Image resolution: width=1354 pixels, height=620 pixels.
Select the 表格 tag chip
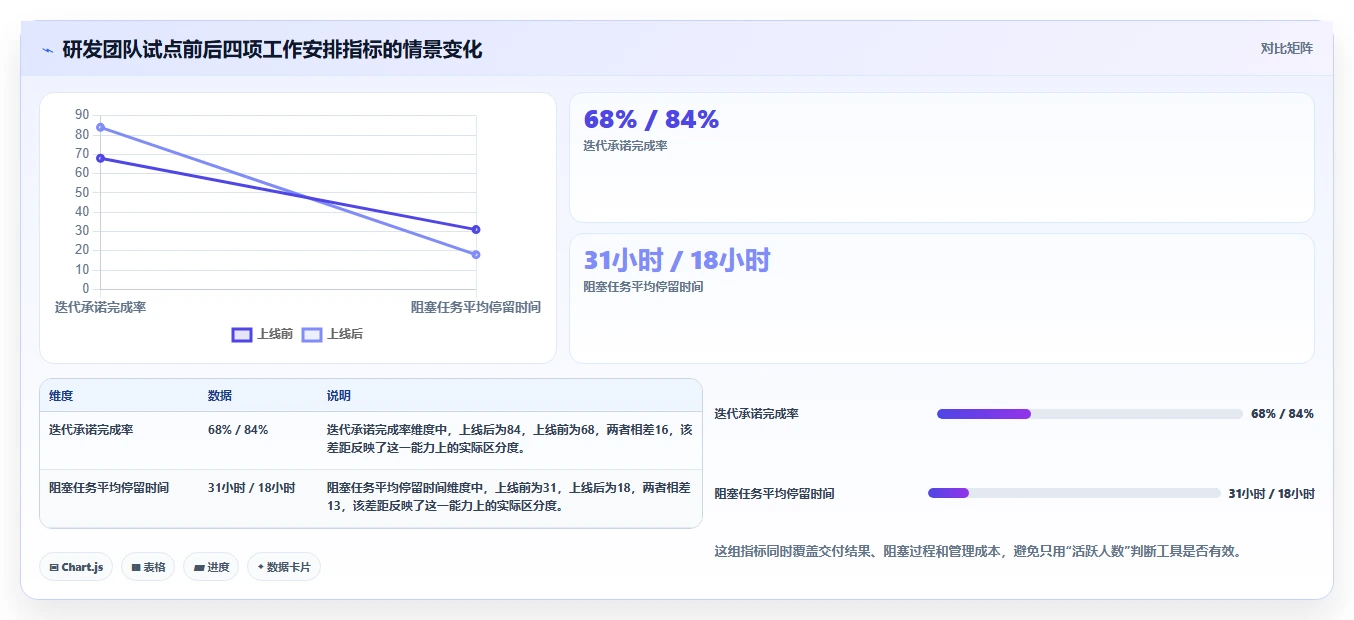coord(148,567)
